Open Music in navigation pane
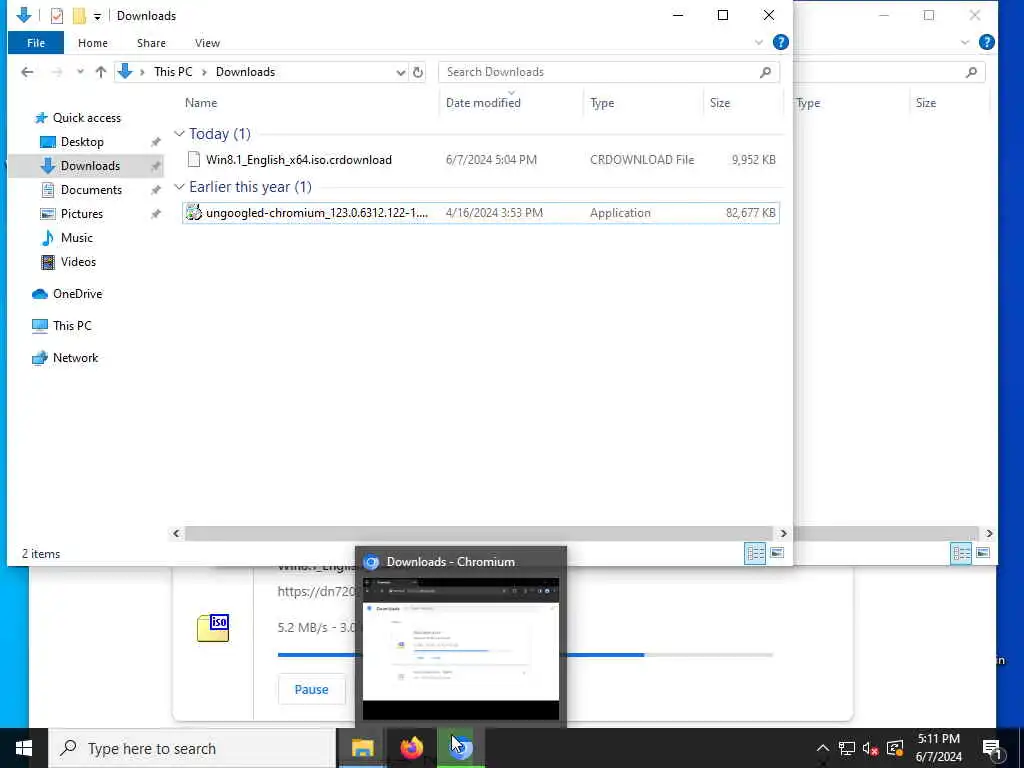1024x768 pixels. coord(76,238)
